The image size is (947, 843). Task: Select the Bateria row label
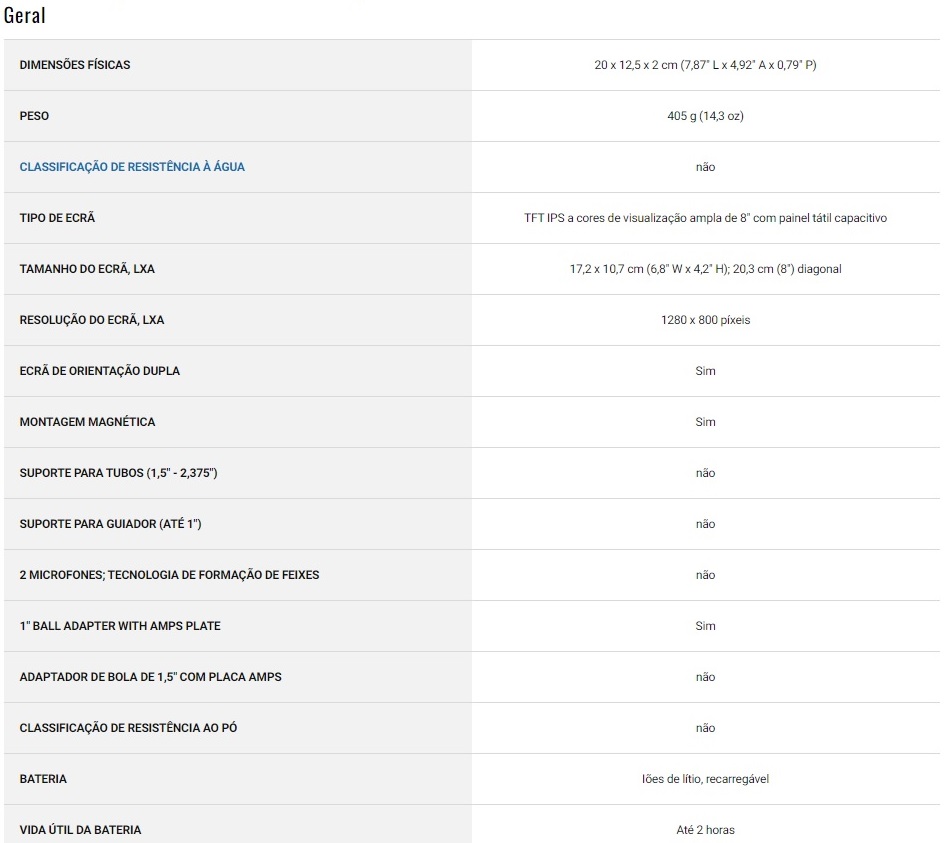coord(43,779)
